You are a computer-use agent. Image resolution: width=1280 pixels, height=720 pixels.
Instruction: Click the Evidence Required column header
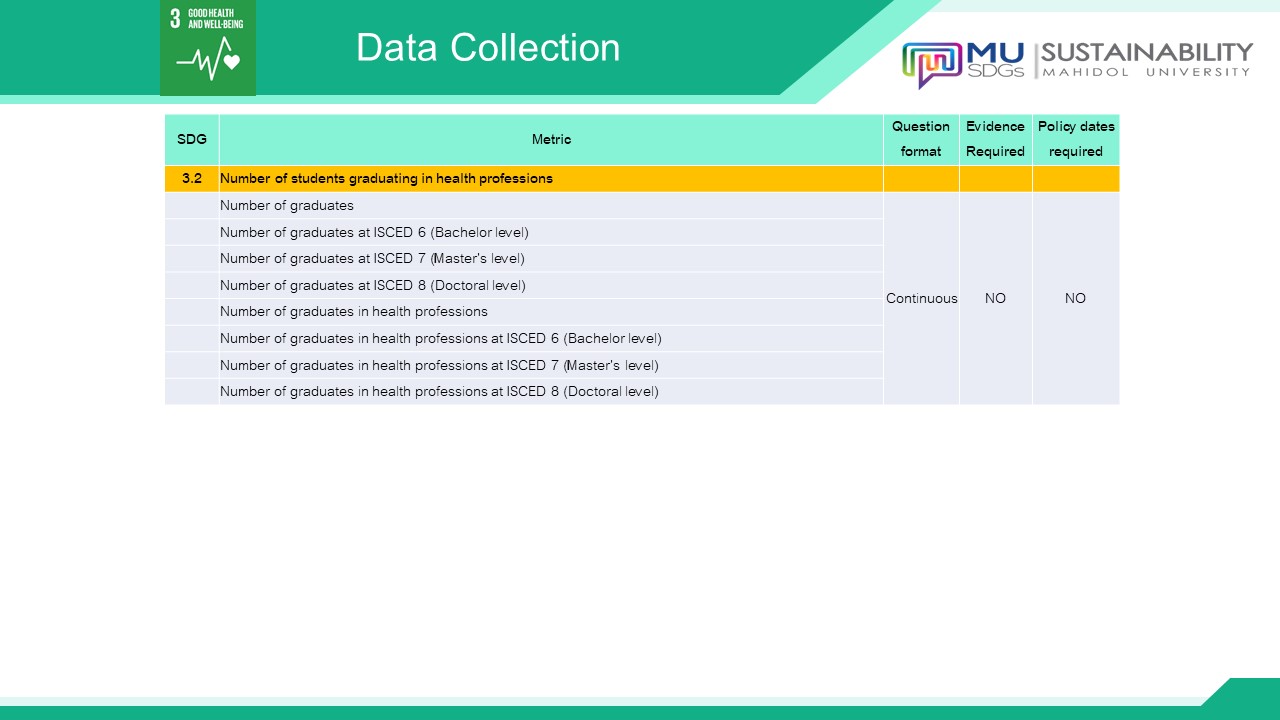tap(995, 139)
